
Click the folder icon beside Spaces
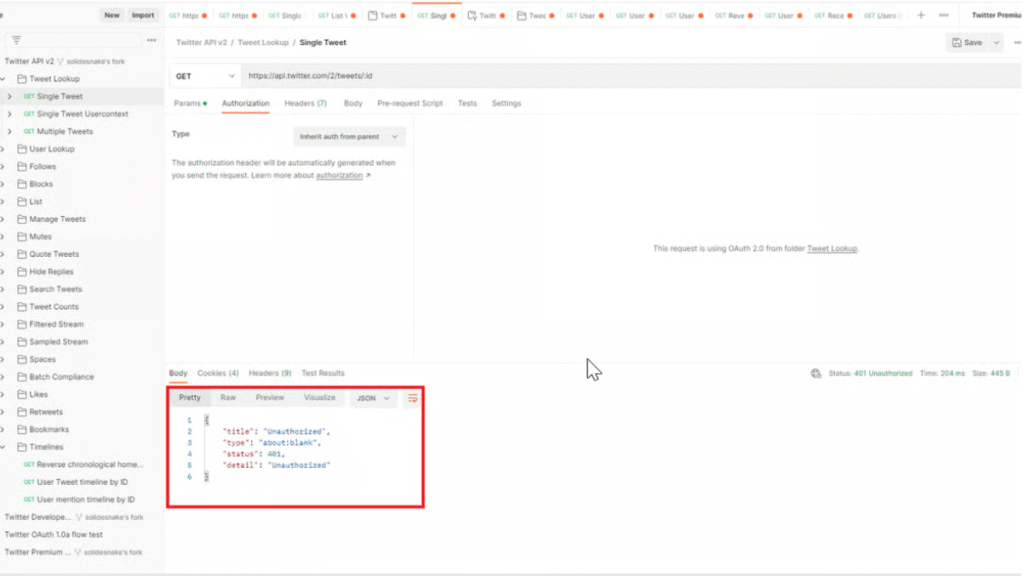22,359
